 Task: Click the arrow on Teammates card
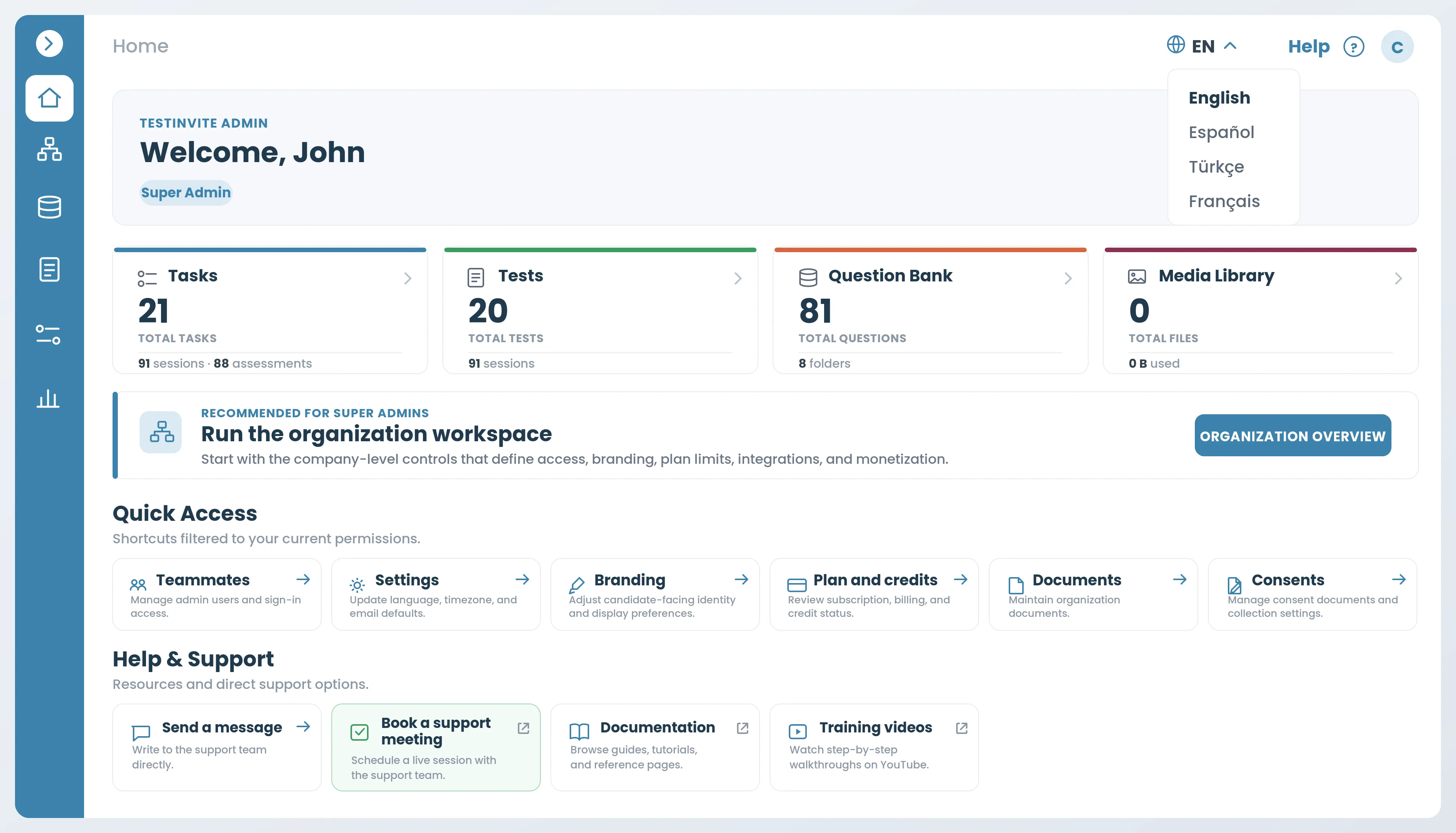(303, 580)
